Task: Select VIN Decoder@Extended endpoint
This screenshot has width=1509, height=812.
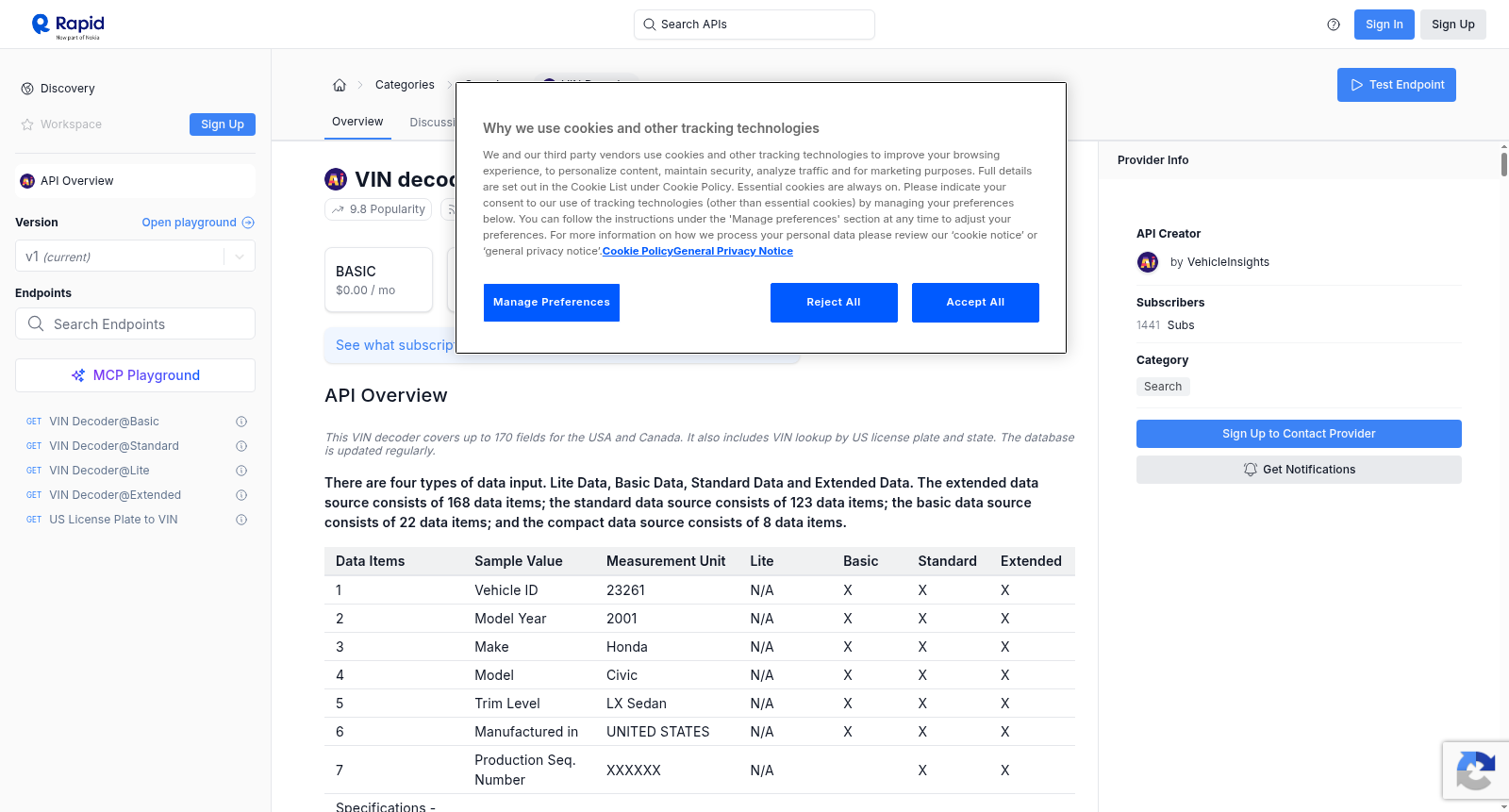Action: [x=115, y=495]
